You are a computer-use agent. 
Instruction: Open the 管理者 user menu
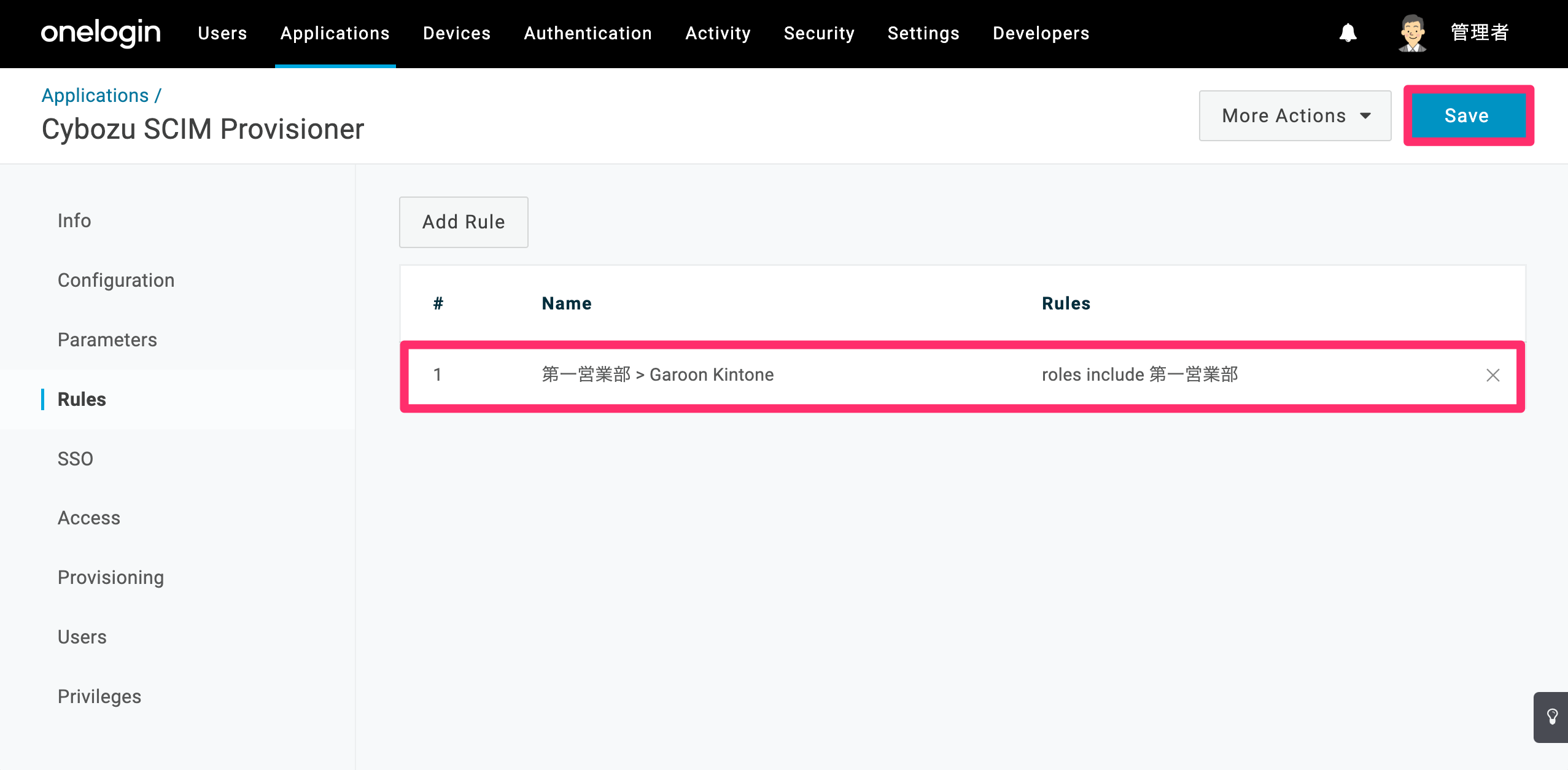[1480, 33]
